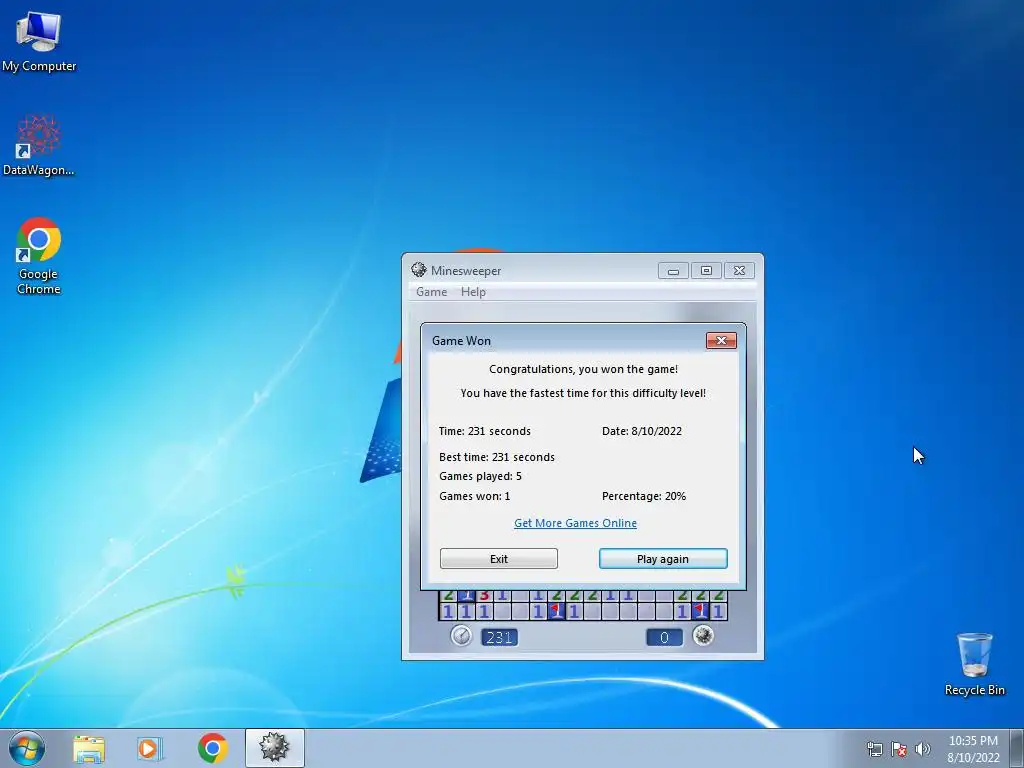The image size is (1024, 768).
Task: Click the 'Game Won' dialog title
Action: 461,340
